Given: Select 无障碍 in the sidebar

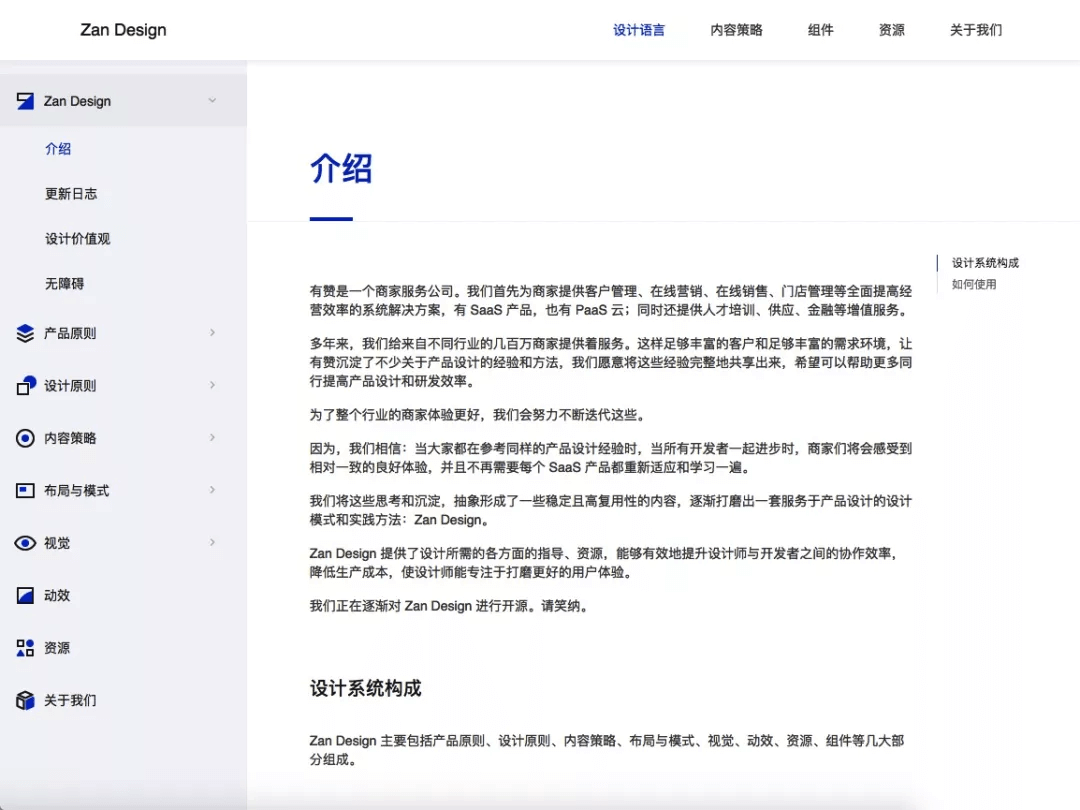Looking at the screenshot, I should [x=64, y=284].
